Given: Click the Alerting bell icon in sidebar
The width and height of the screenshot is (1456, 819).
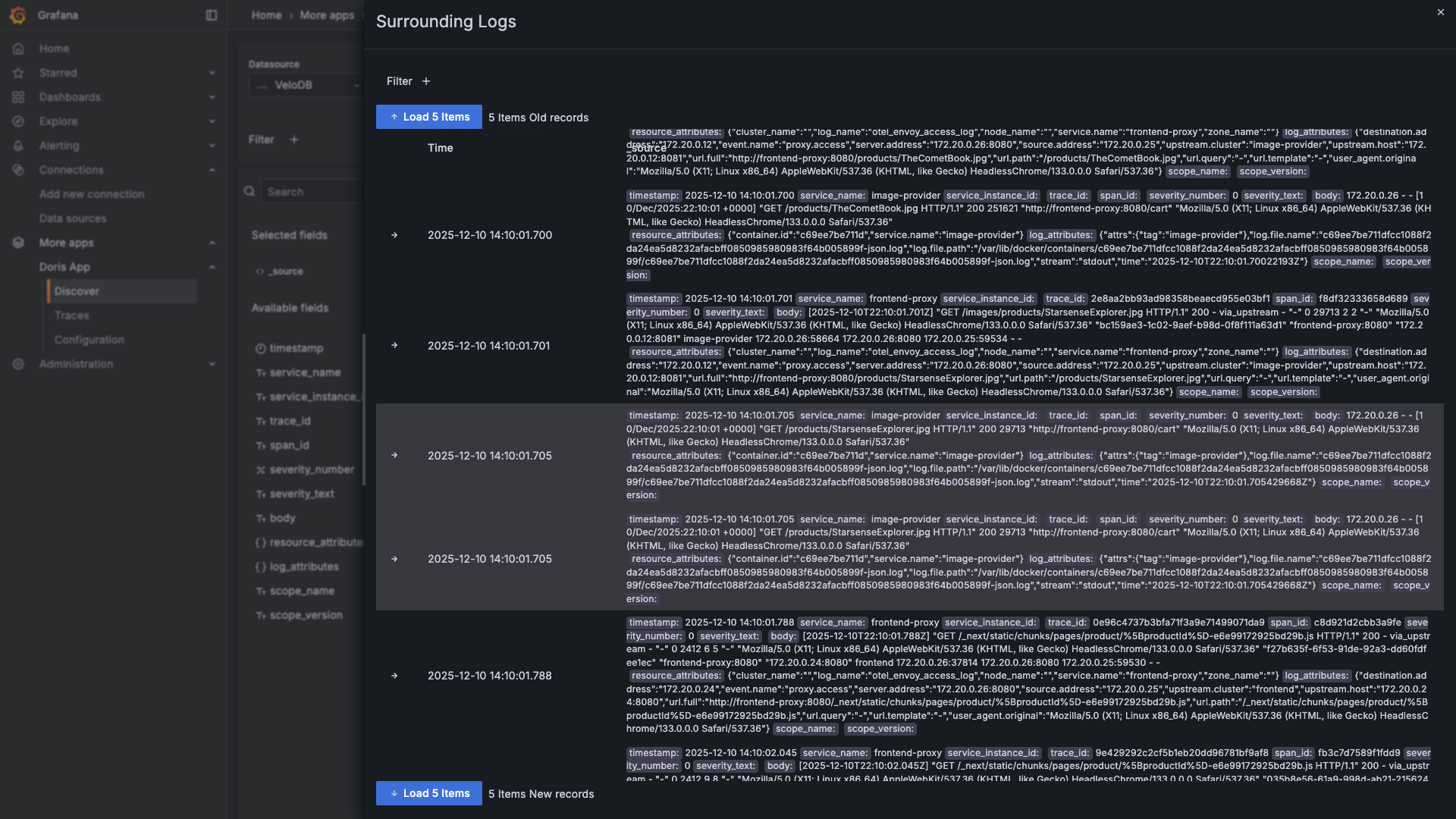Looking at the screenshot, I should click(18, 146).
